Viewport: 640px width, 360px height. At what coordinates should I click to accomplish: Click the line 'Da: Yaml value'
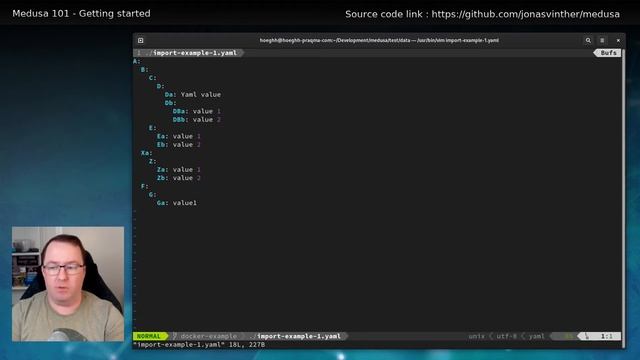(x=193, y=95)
